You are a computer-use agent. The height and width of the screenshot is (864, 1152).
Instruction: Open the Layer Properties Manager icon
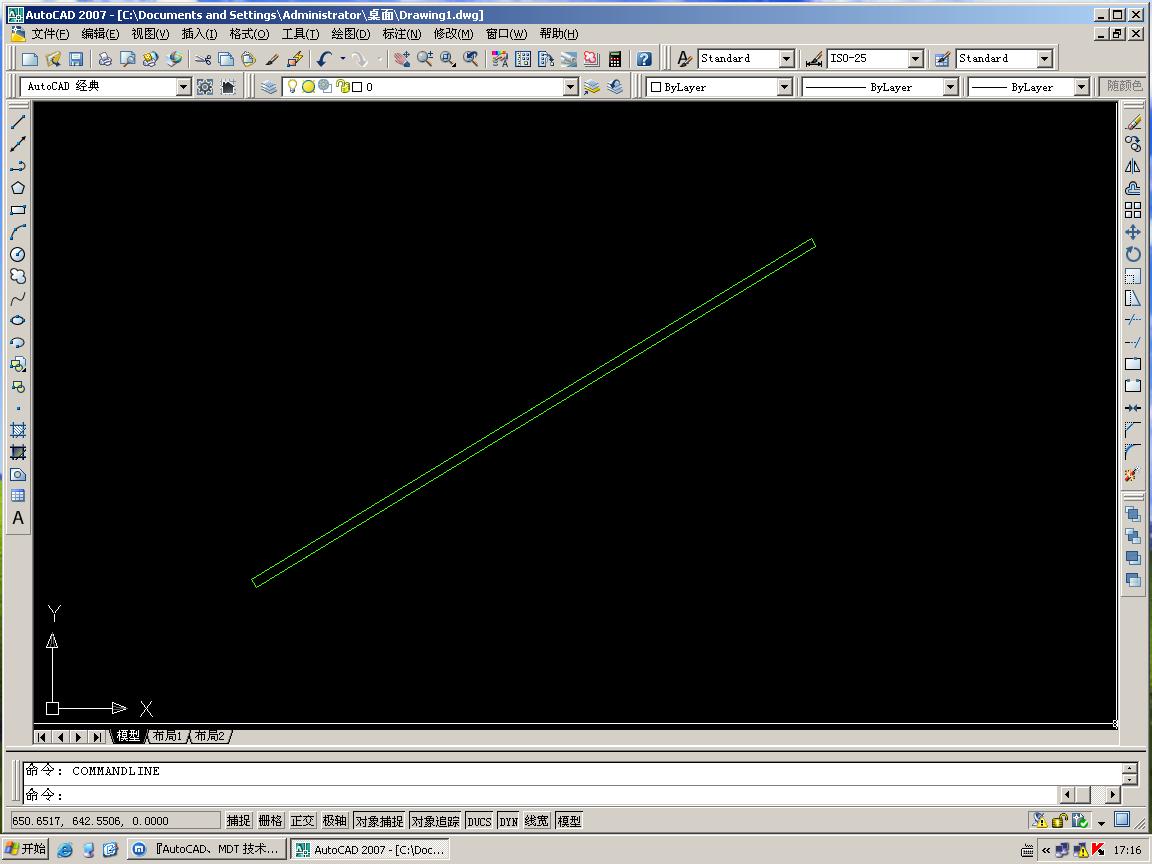(269, 87)
